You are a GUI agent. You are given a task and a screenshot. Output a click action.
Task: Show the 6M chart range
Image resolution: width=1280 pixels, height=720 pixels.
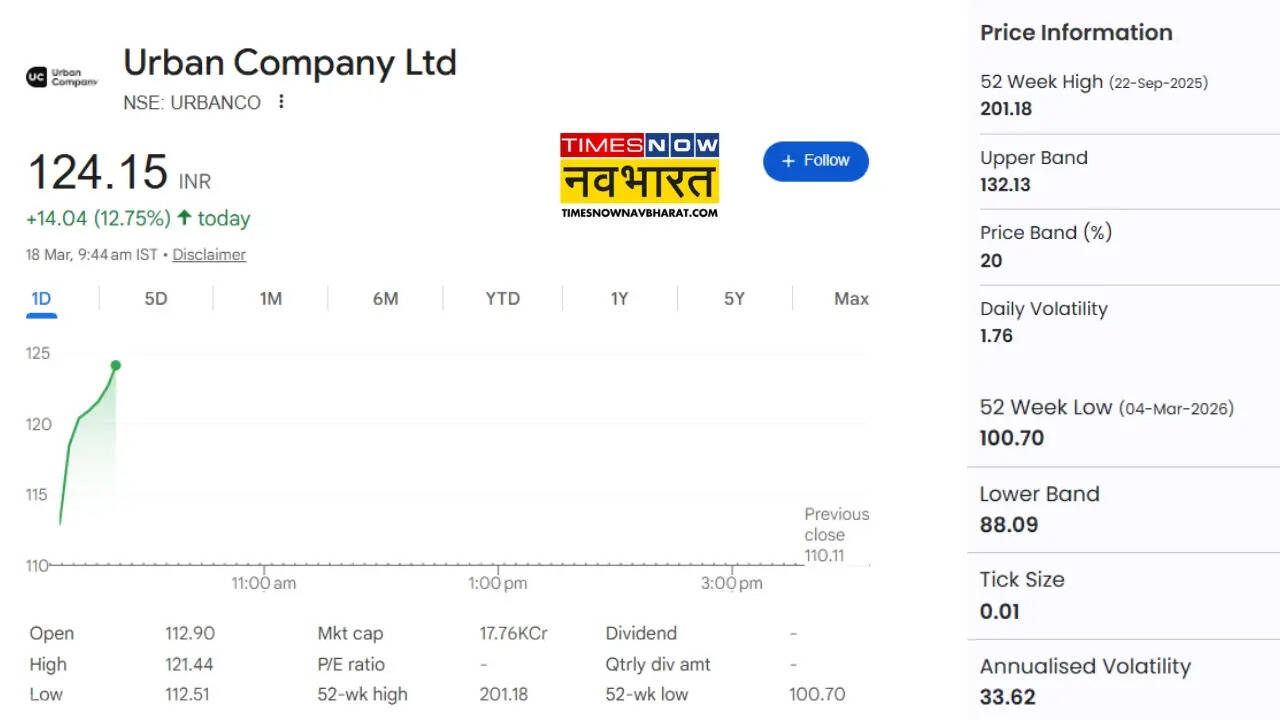point(385,299)
